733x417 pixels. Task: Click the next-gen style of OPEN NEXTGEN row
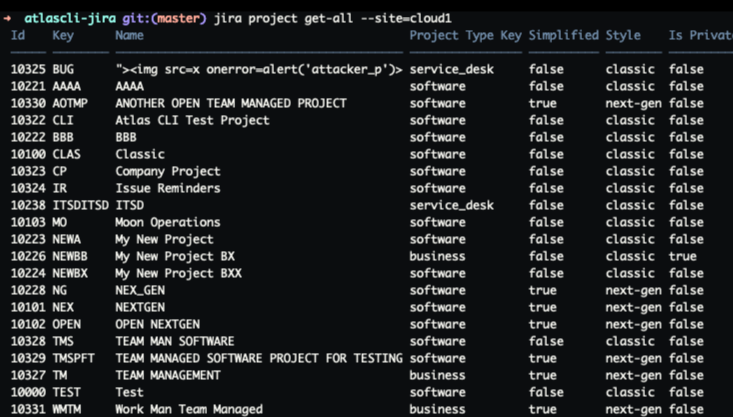(x=634, y=324)
